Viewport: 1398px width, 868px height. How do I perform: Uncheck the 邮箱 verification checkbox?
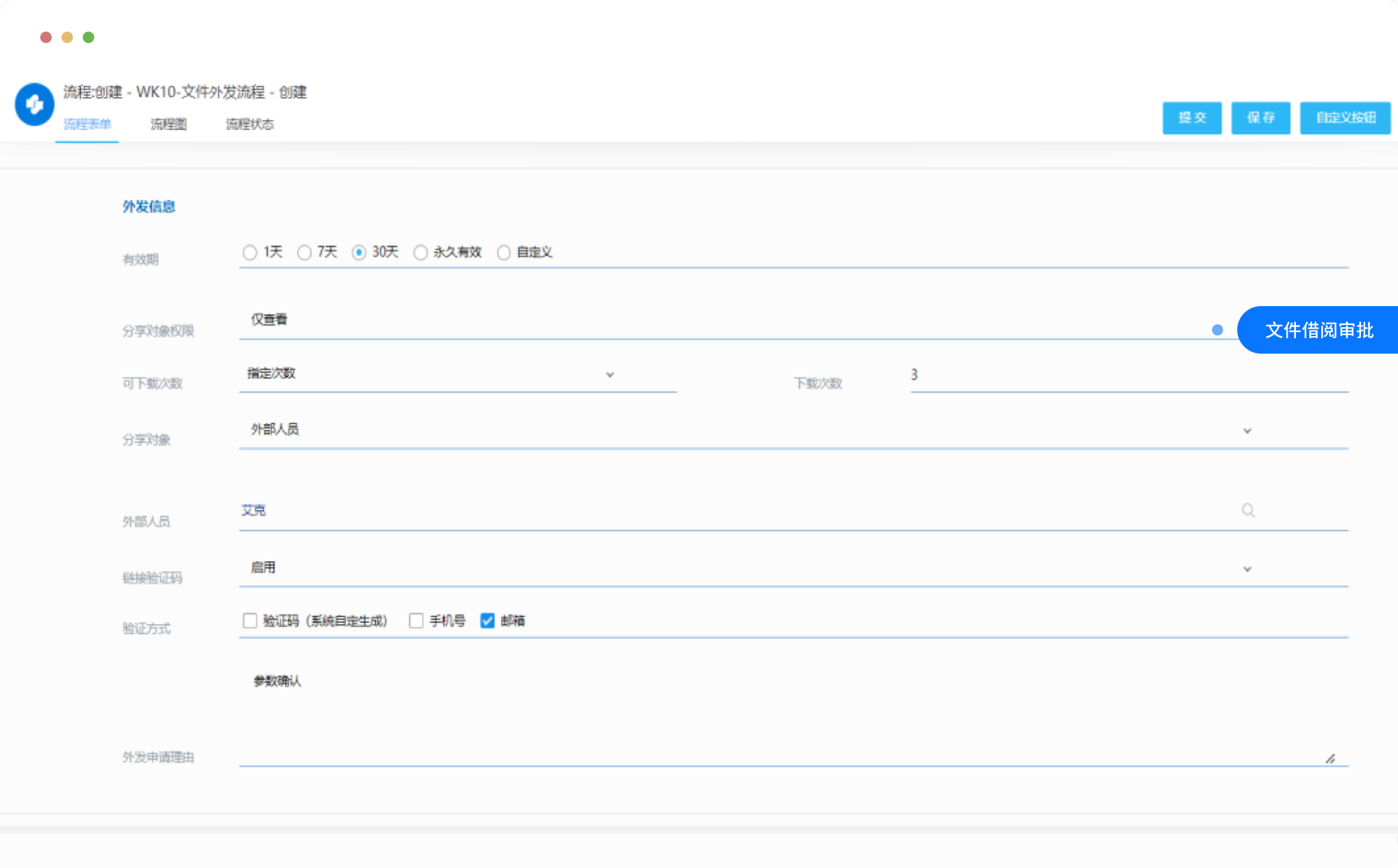pyautogui.click(x=487, y=621)
